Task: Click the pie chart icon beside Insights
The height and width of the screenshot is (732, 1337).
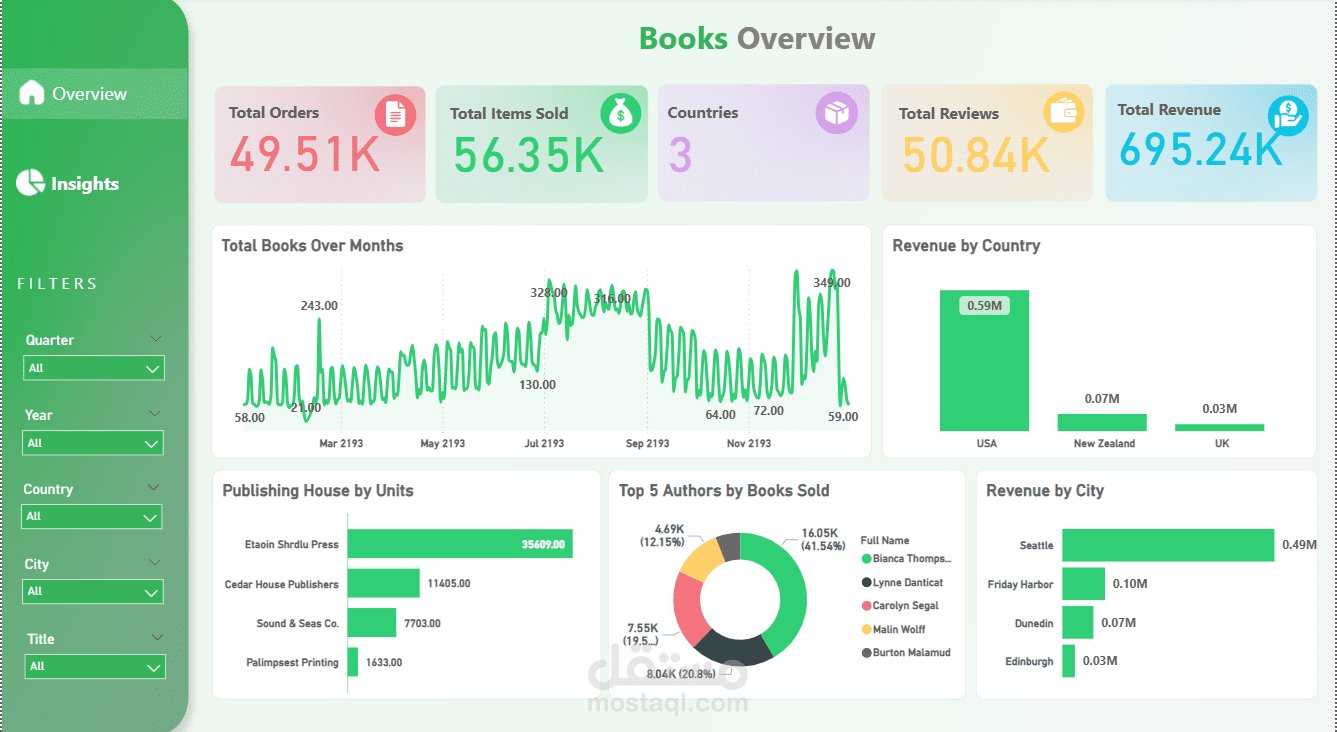Action: [x=30, y=183]
